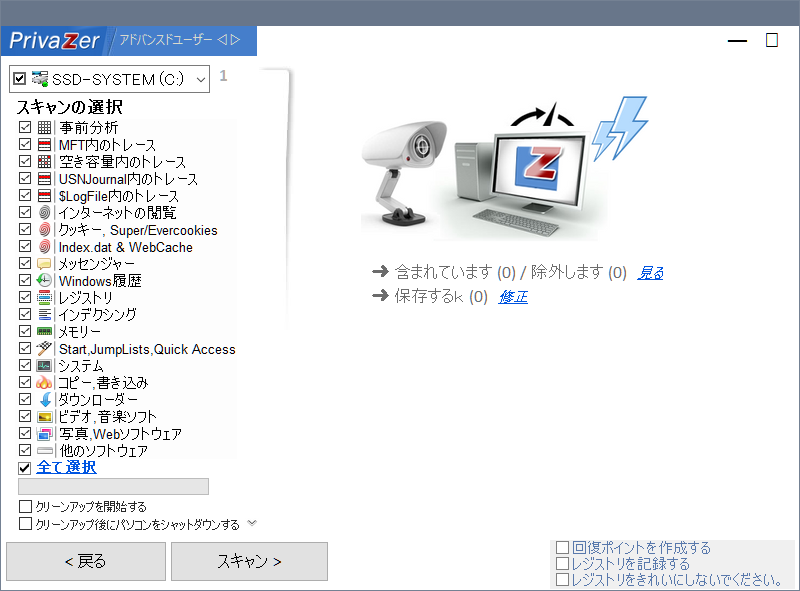This screenshot has width=800, height=591.
Task: Toggle the レジストリ checkbox
Action: pyautogui.click(x=25, y=297)
